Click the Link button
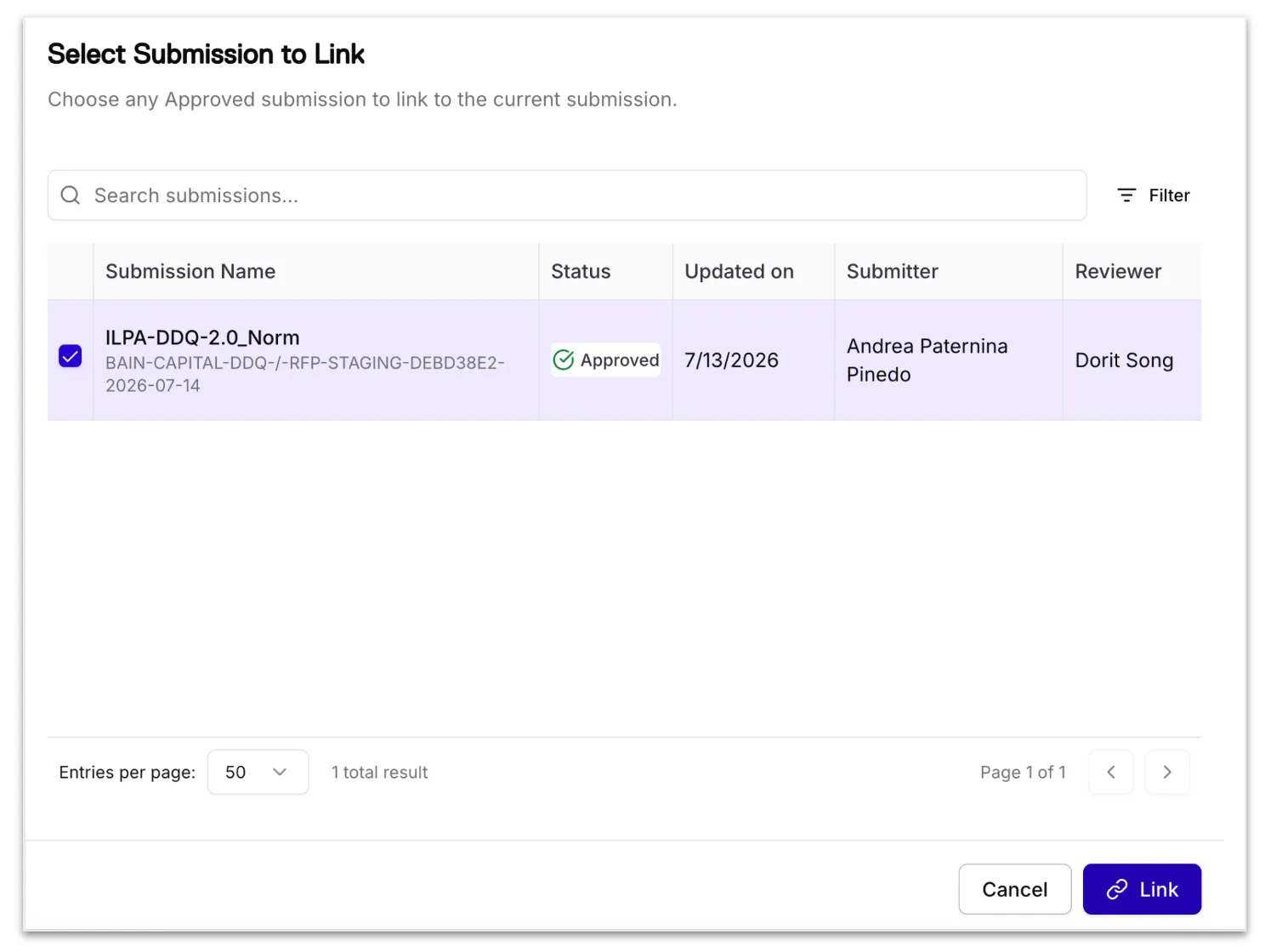 pyautogui.click(x=1142, y=889)
